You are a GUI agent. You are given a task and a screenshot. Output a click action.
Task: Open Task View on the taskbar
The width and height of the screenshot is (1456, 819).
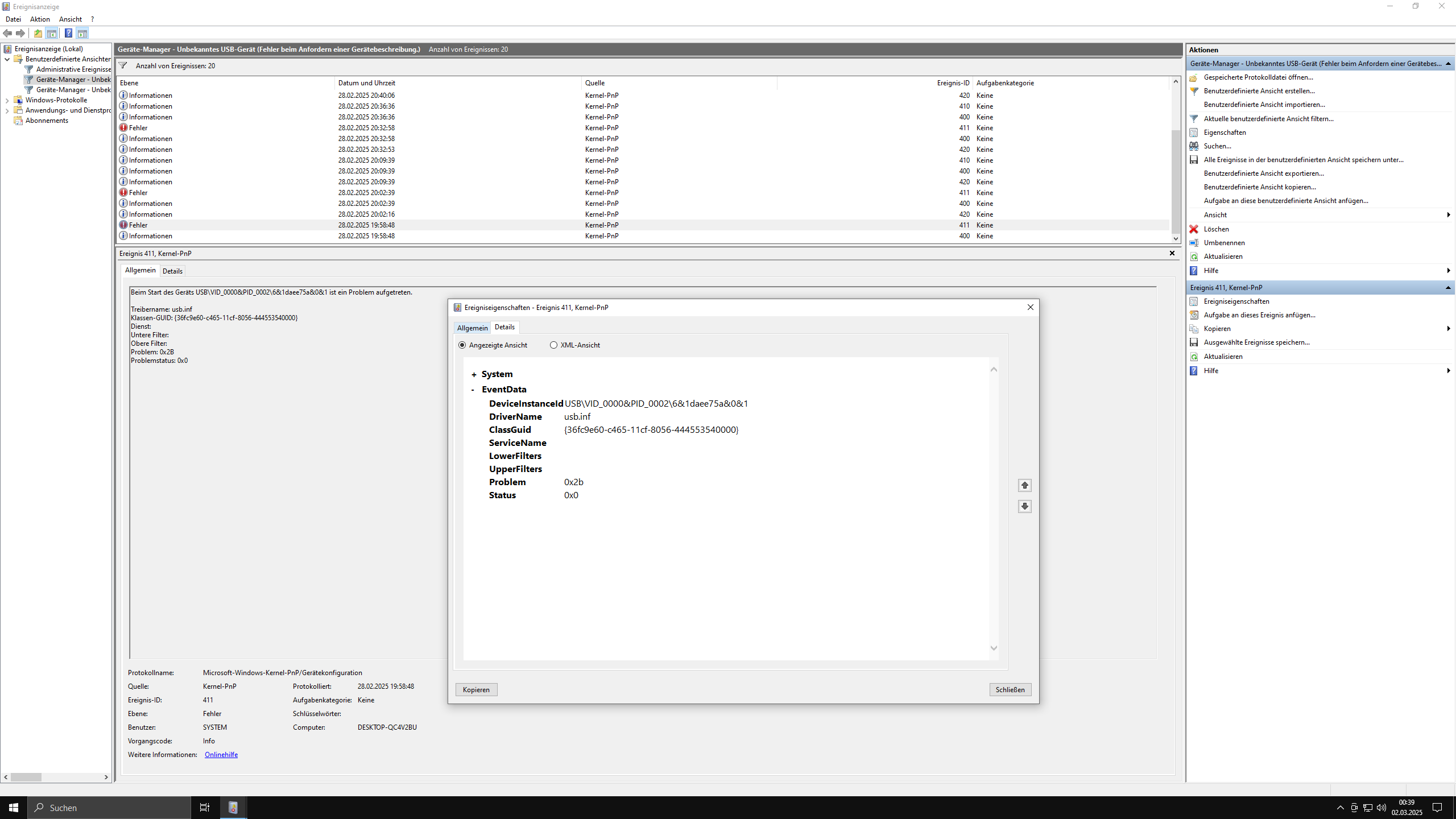(205, 807)
